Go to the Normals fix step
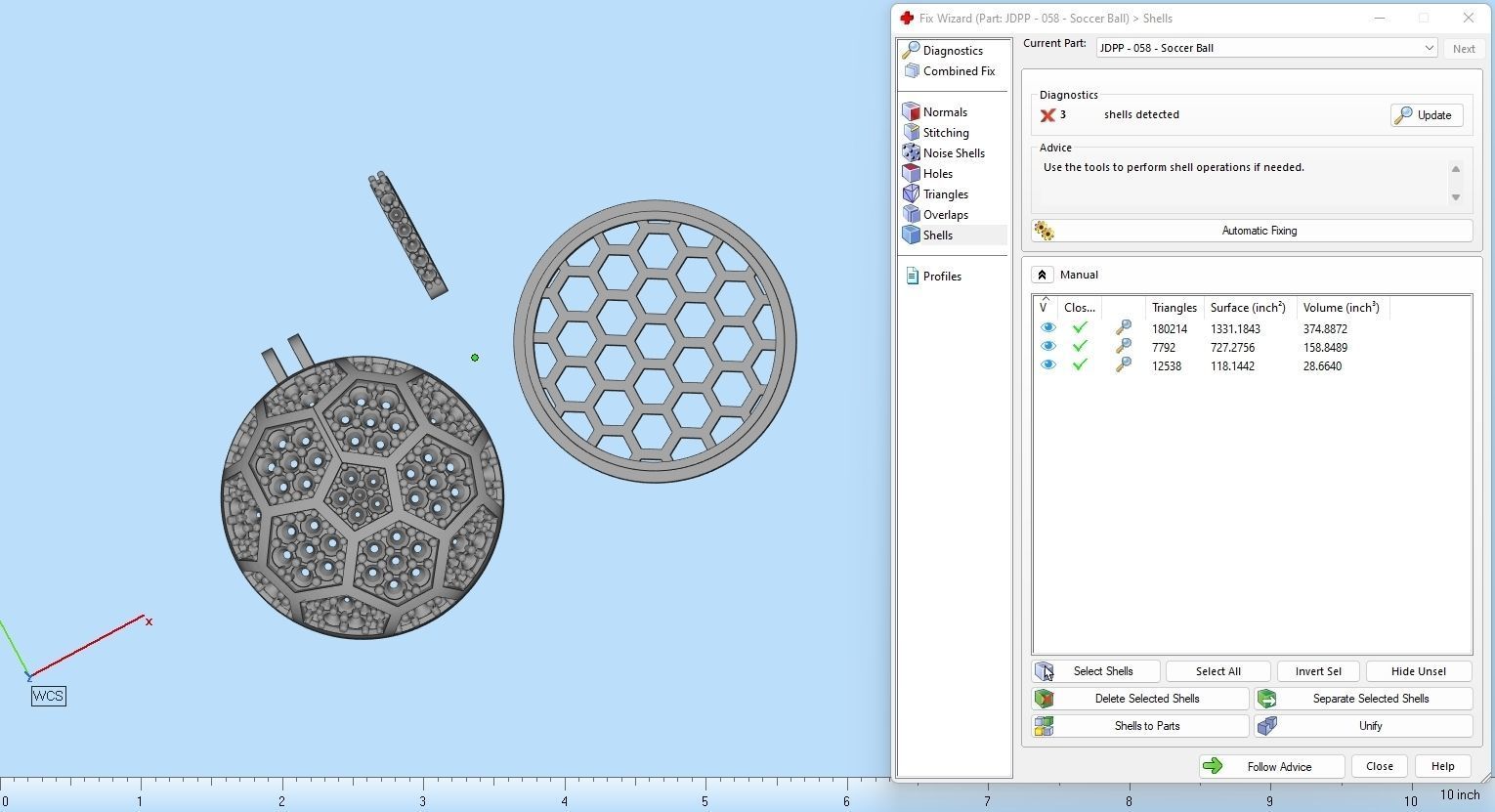Viewport: 1495px width, 812px height. 945,112
